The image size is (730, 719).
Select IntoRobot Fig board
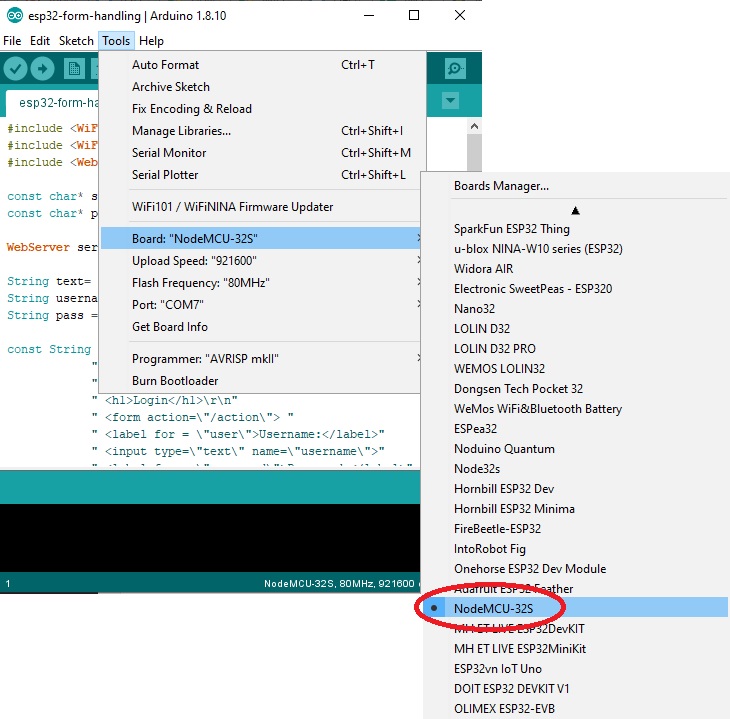click(575, 549)
